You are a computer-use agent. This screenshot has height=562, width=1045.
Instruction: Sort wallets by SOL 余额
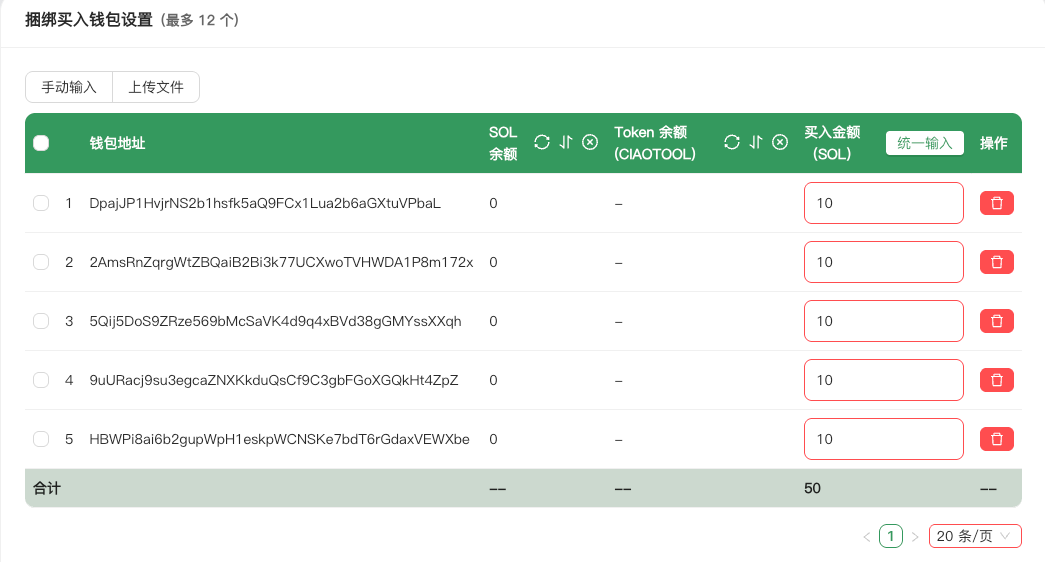point(566,142)
